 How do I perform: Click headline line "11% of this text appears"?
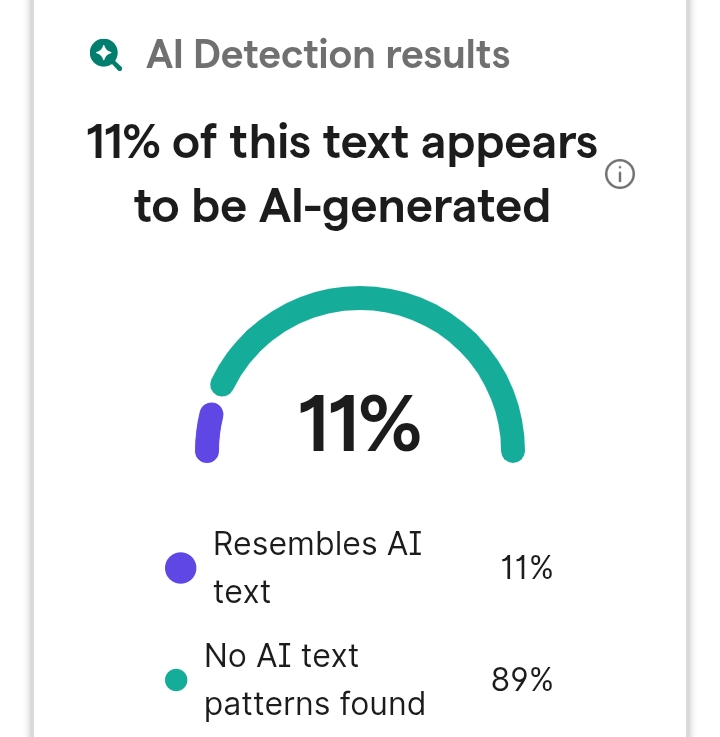pos(342,142)
